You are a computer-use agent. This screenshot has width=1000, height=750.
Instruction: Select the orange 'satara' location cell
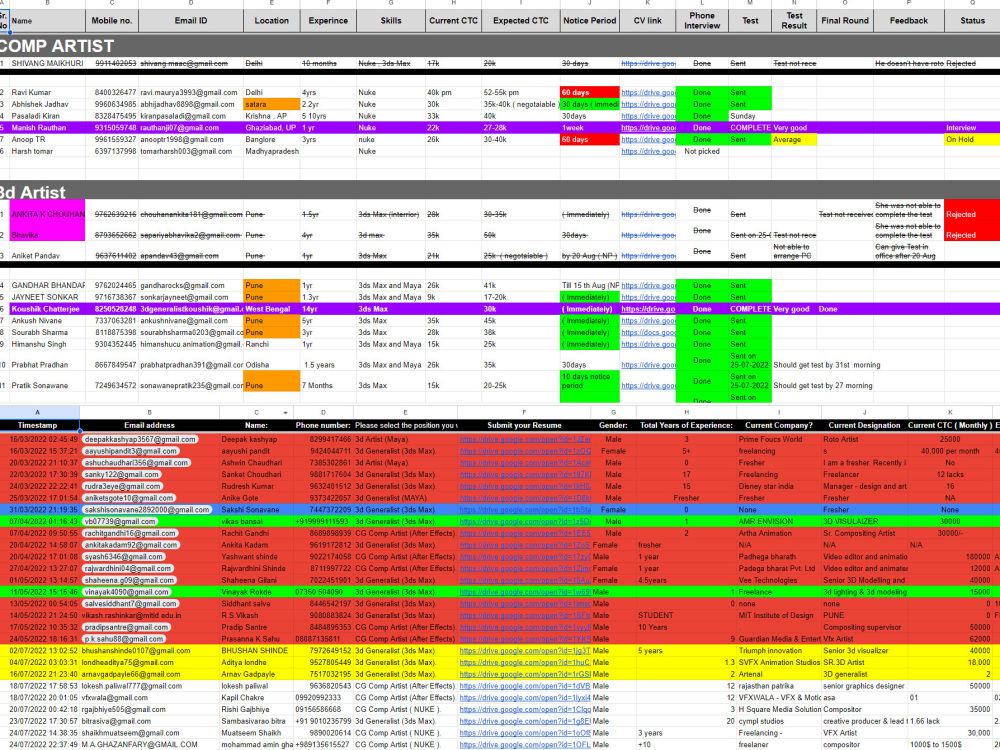click(x=272, y=104)
